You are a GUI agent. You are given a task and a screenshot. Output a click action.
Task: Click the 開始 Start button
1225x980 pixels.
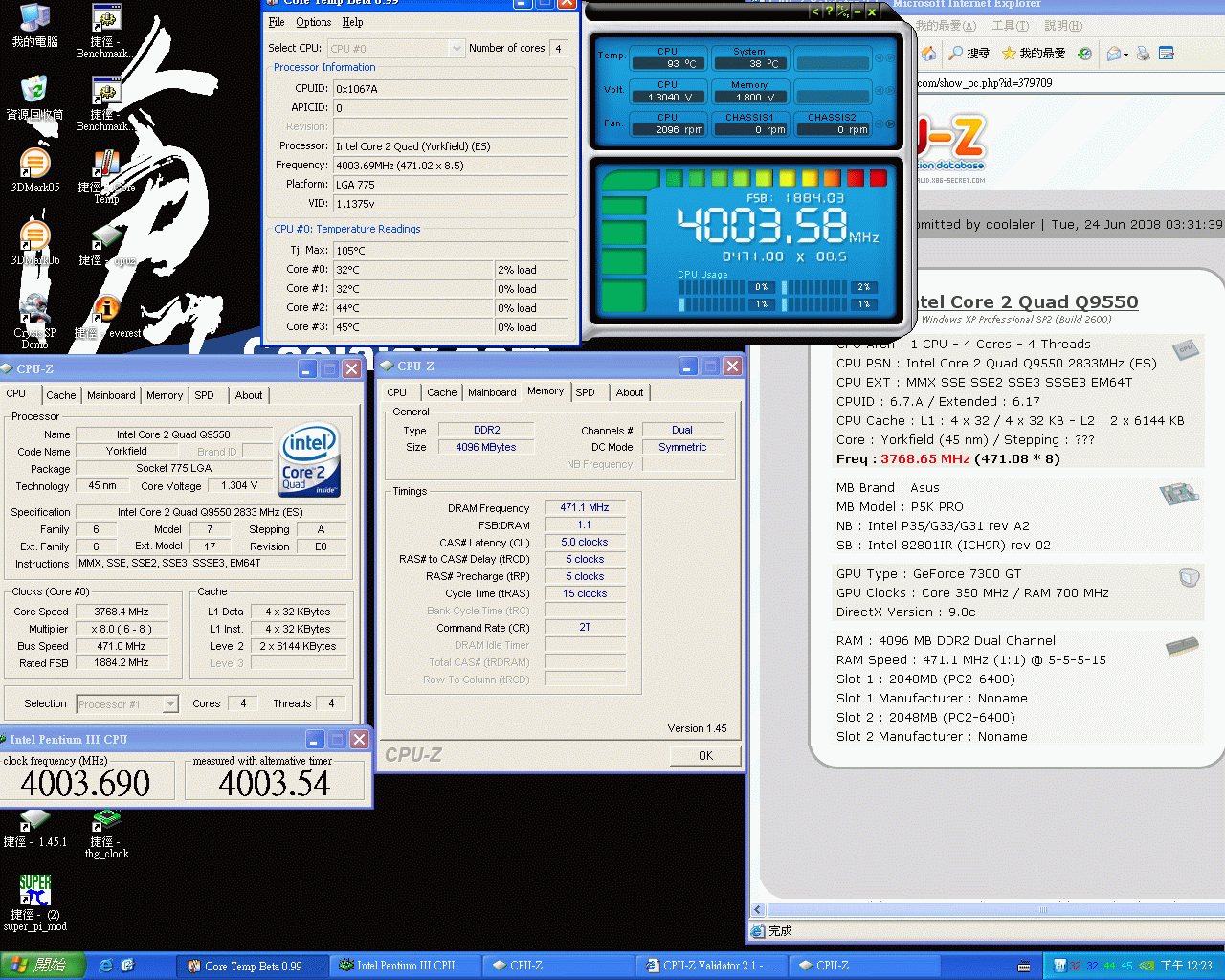click(43, 966)
